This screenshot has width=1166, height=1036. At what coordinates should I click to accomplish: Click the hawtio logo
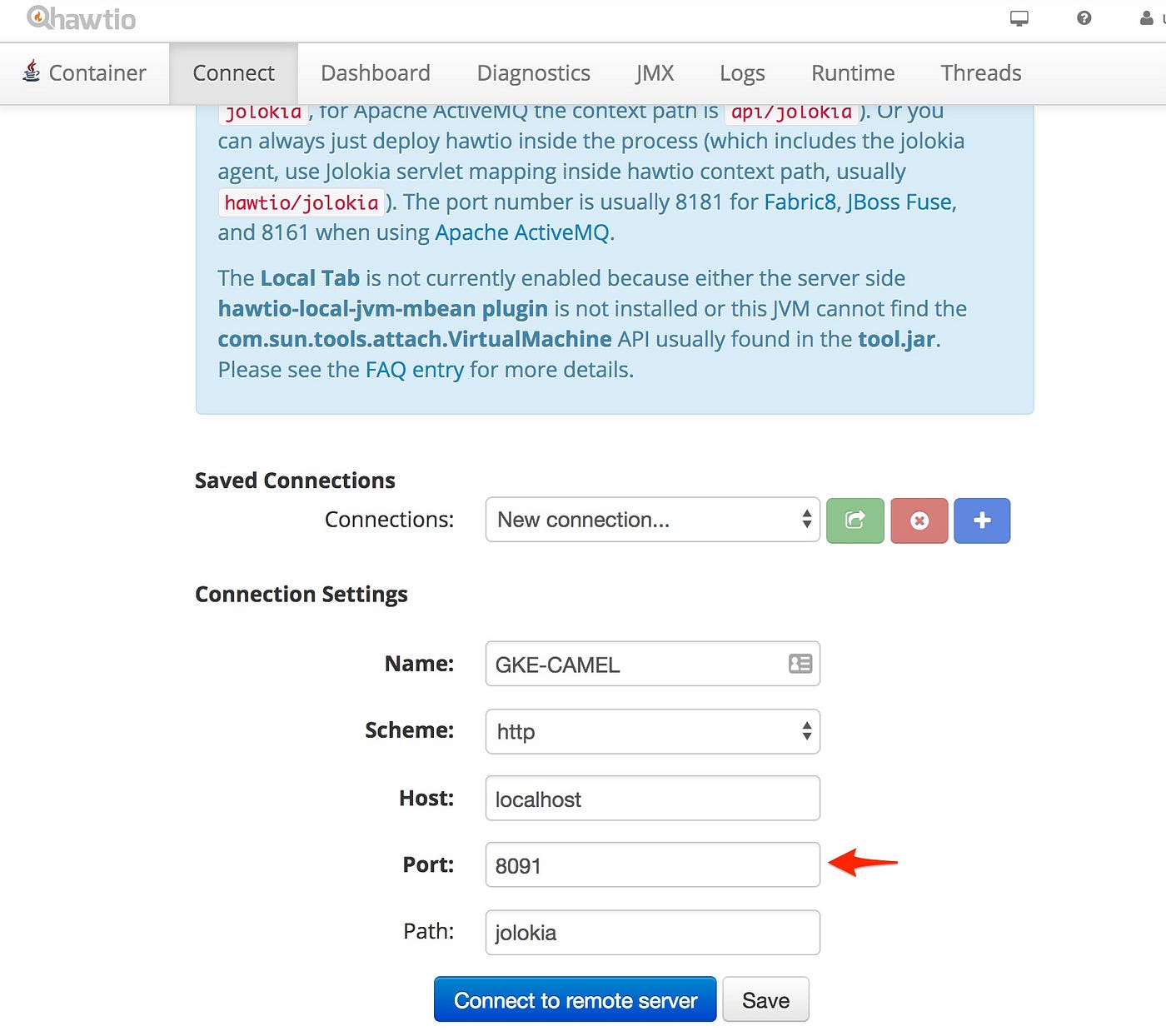tap(81, 17)
